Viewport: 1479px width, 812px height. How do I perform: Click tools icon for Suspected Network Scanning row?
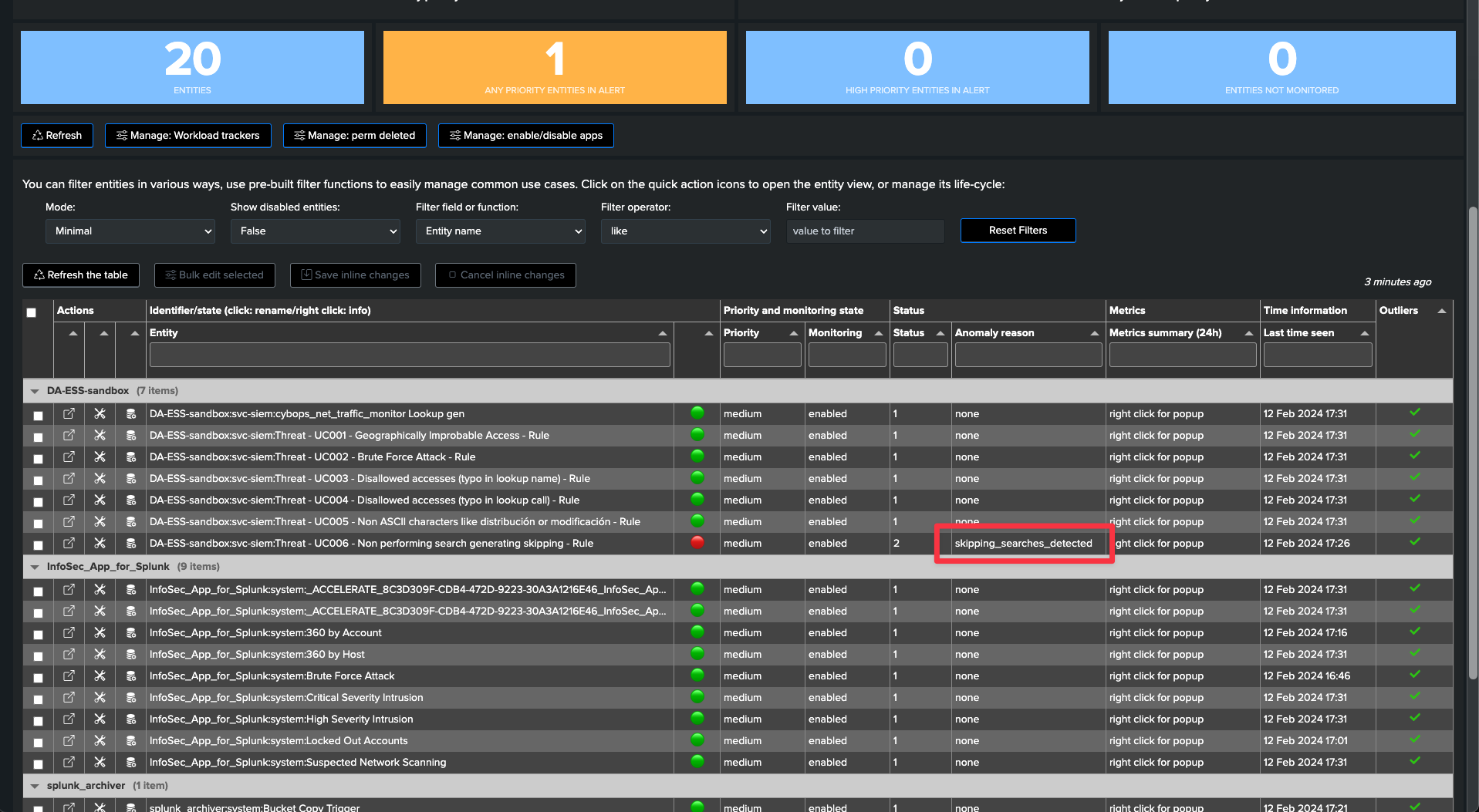coord(100,762)
